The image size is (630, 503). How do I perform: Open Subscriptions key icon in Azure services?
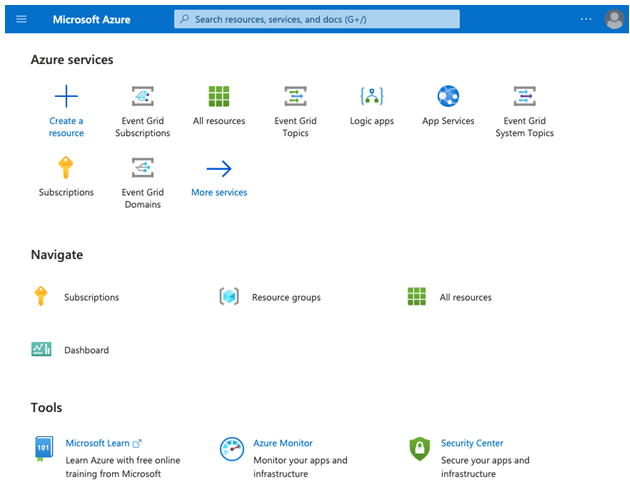pyautogui.click(x=66, y=168)
